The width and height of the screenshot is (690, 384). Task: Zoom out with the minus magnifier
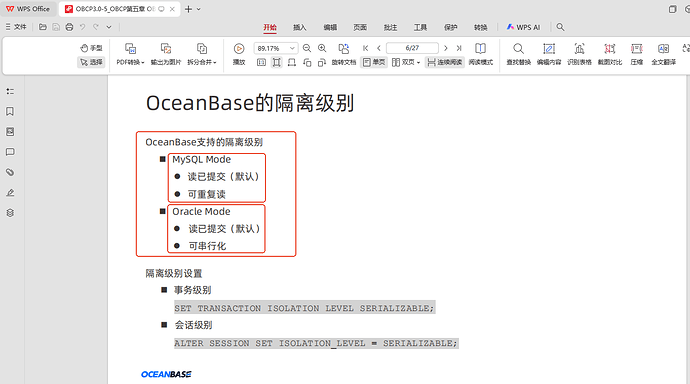(x=307, y=48)
